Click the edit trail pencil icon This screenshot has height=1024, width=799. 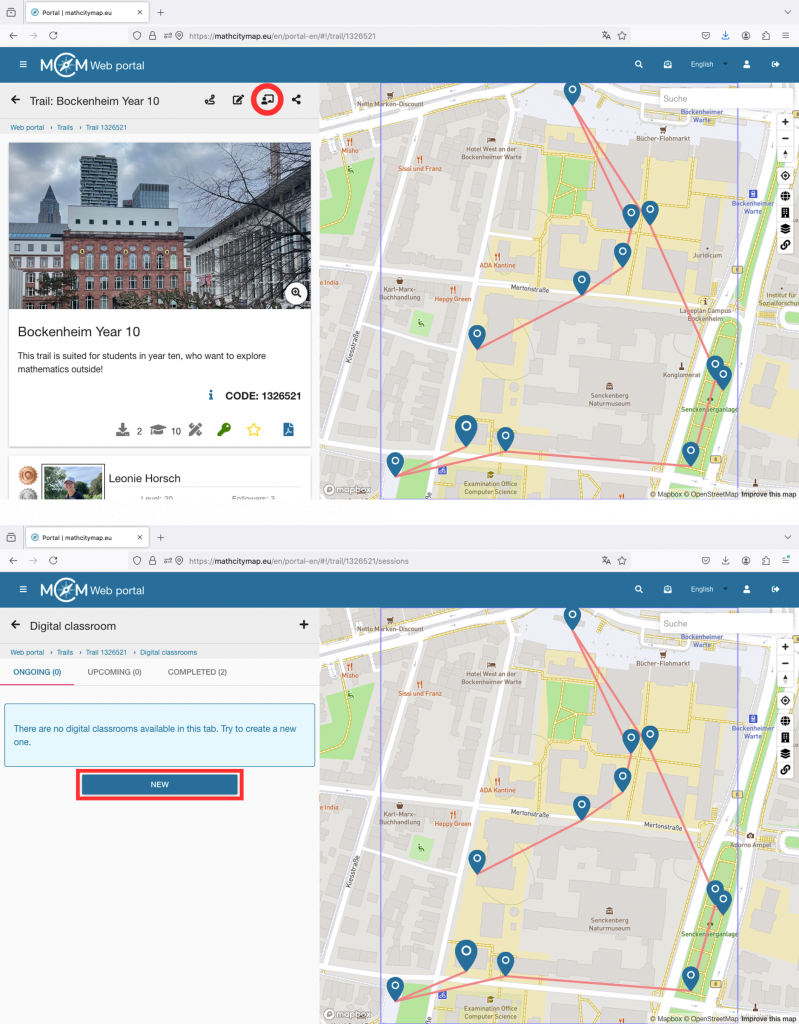pyautogui.click(x=238, y=100)
